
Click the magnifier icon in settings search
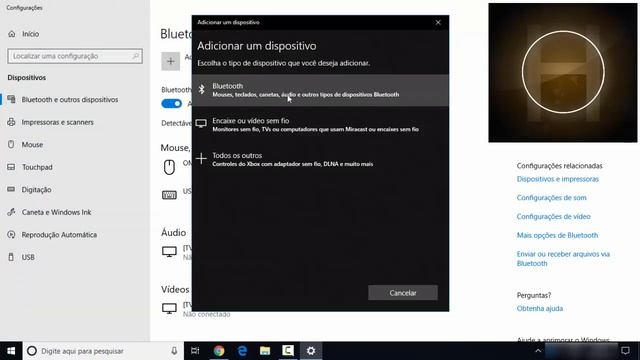click(x=136, y=56)
